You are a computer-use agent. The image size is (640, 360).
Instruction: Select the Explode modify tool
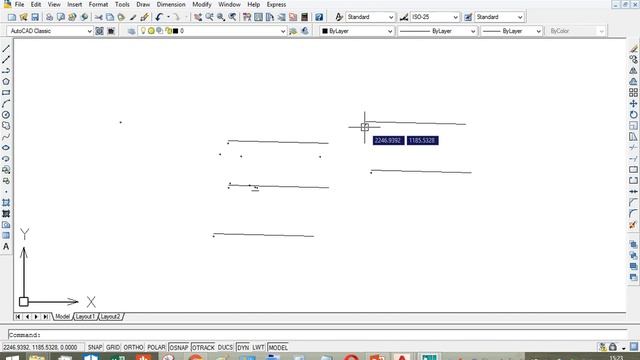[x=633, y=224]
